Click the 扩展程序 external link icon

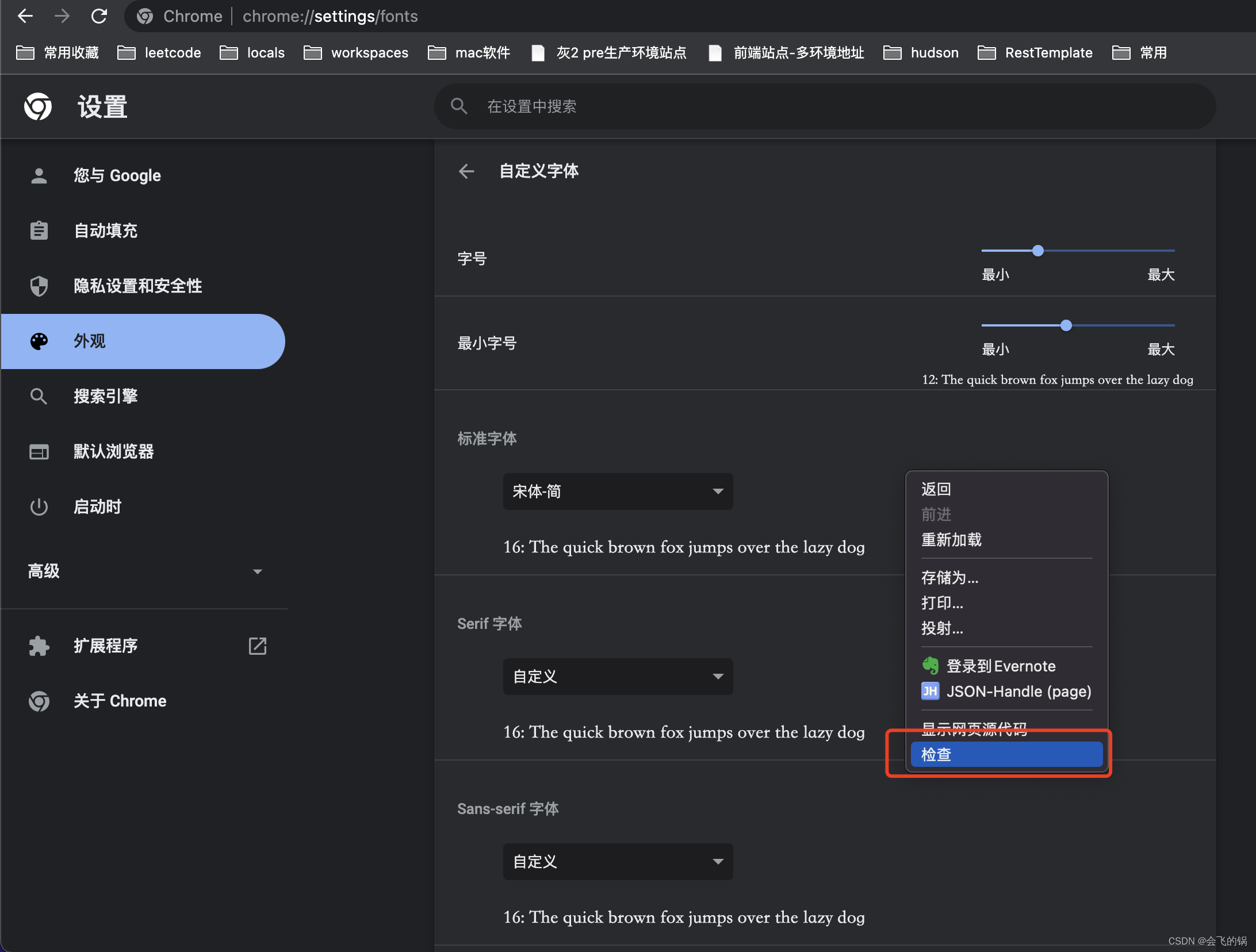click(257, 646)
